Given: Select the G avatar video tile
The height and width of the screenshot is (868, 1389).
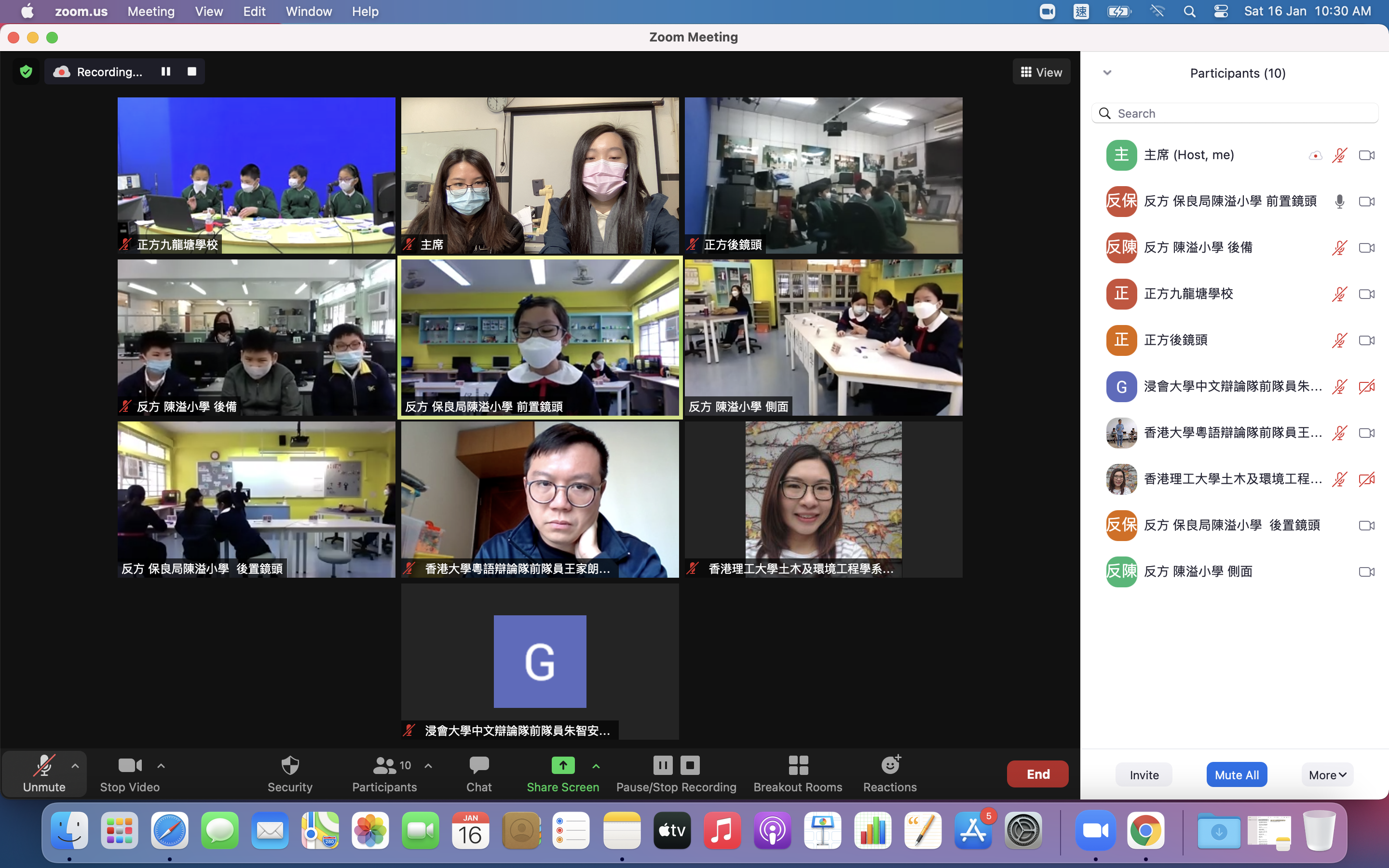Looking at the screenshot, I should pos(540,661).
